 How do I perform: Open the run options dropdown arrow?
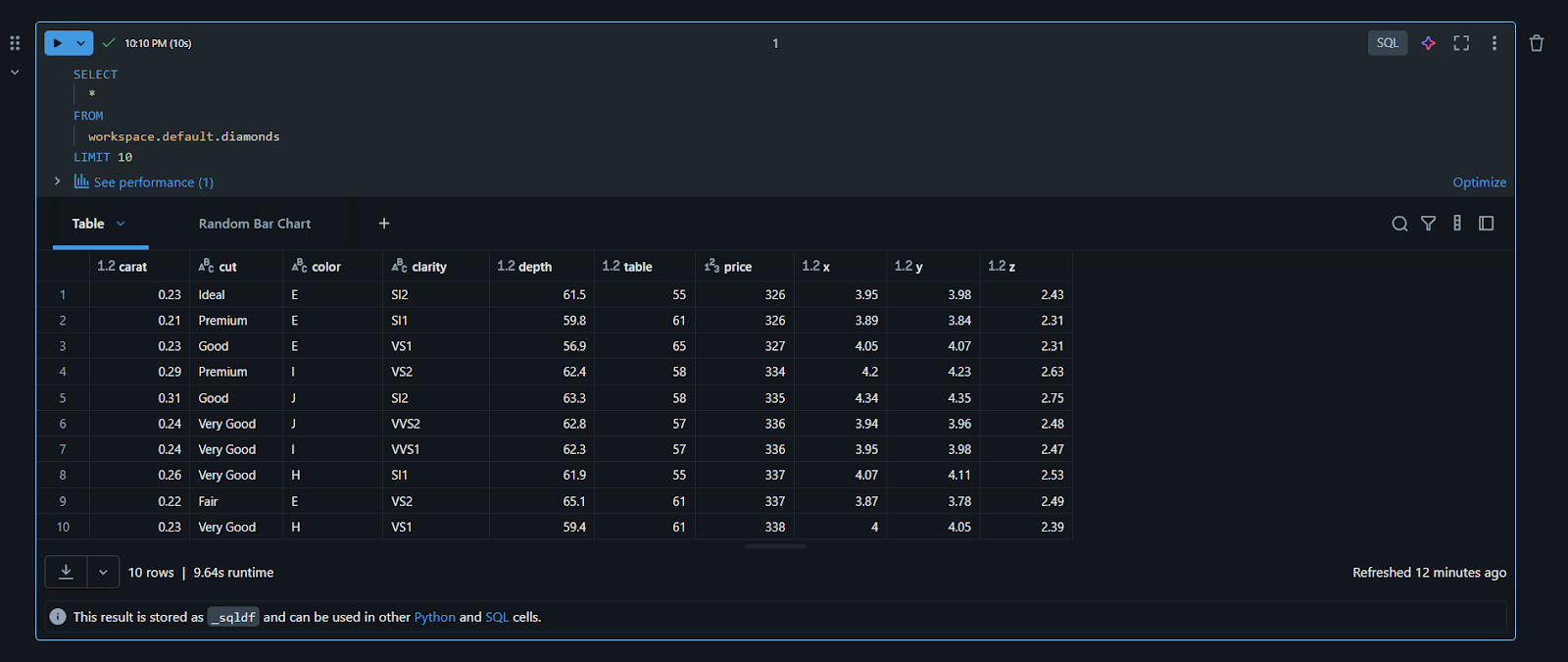pyautogui.click(x=81, y=43)
